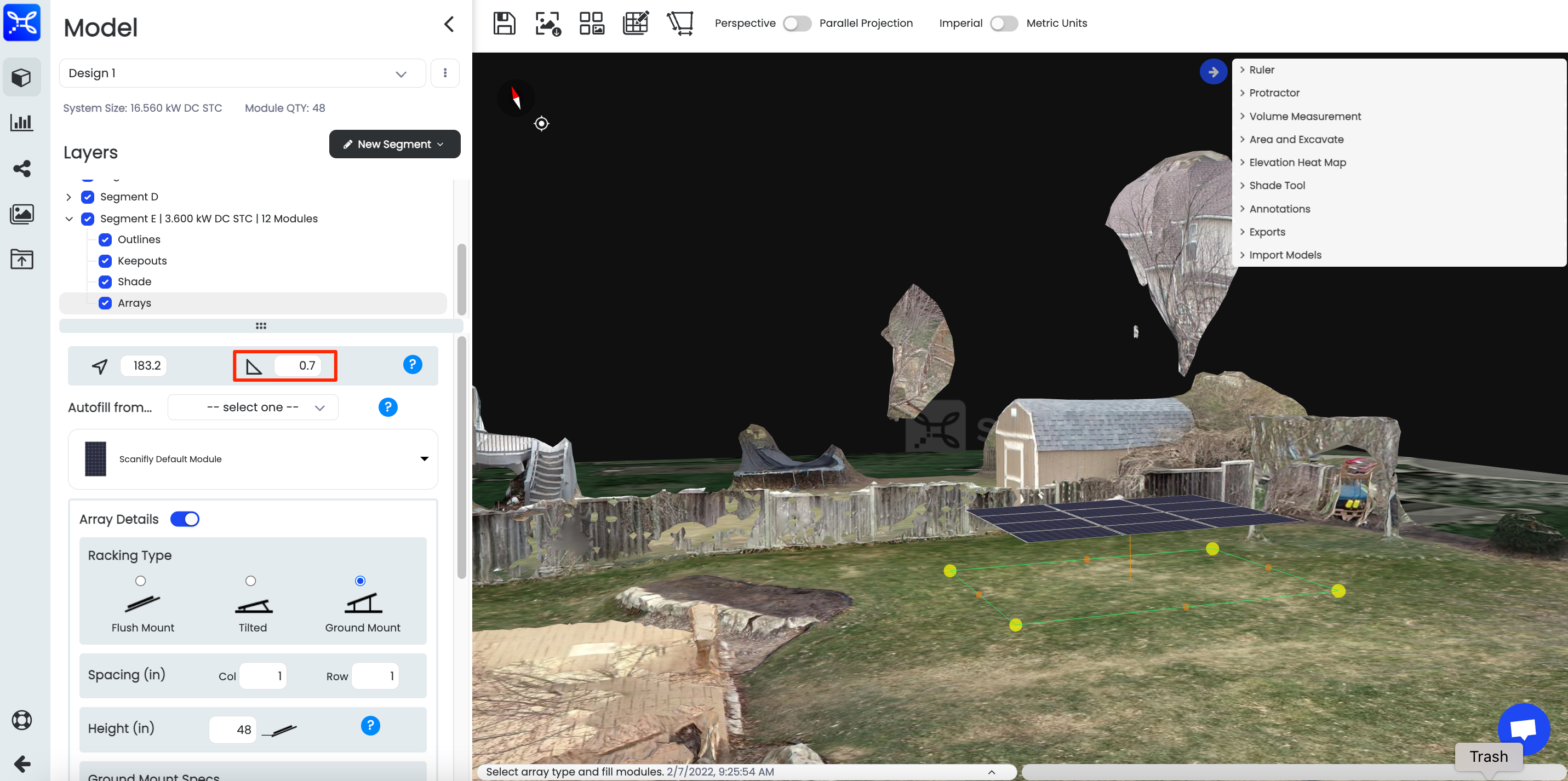Click the layers list vertical scrollbar
Viewport: 1568px width, 781px height.
click(x=462, y=279)
